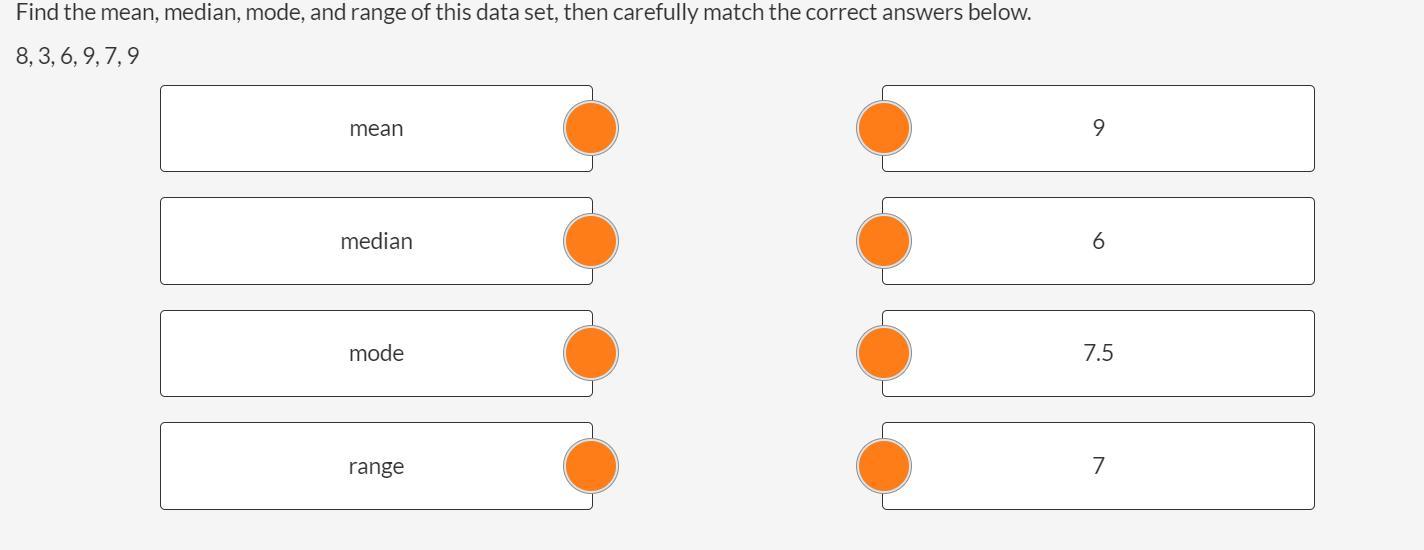1424x550 pixels.
Task: Select the orange dot attached to answer 7
Action: (884, 466)
